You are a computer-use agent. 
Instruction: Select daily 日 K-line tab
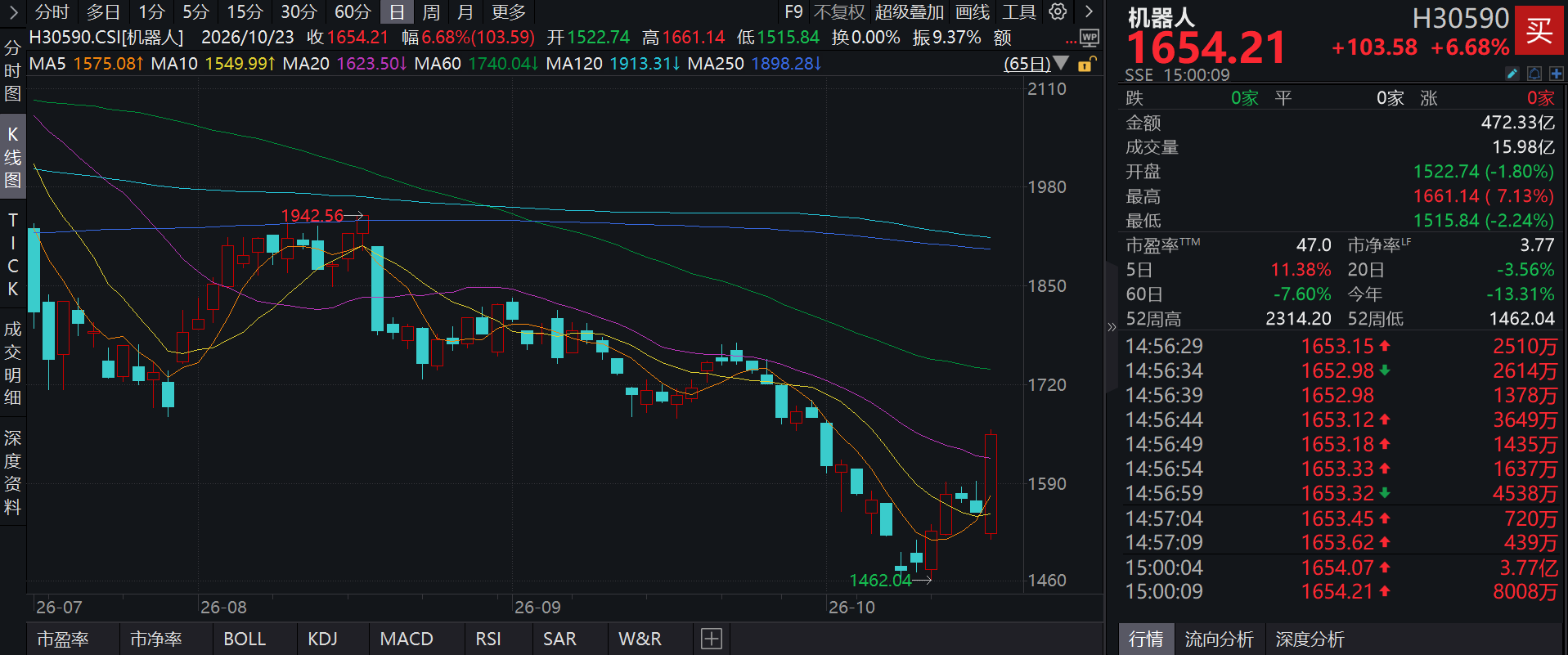coord(397,12)
